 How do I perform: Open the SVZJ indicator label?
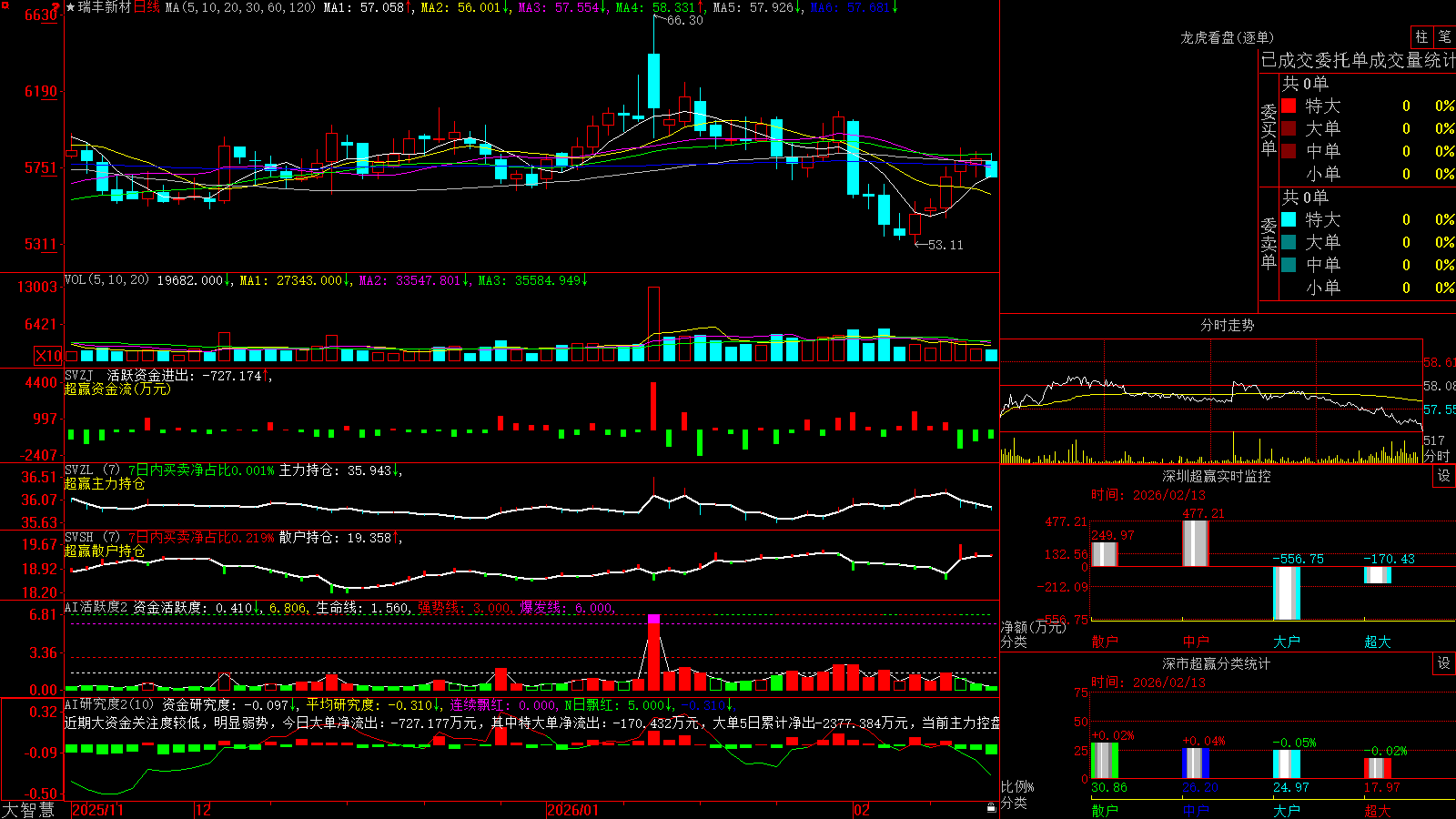pos(79,375)
